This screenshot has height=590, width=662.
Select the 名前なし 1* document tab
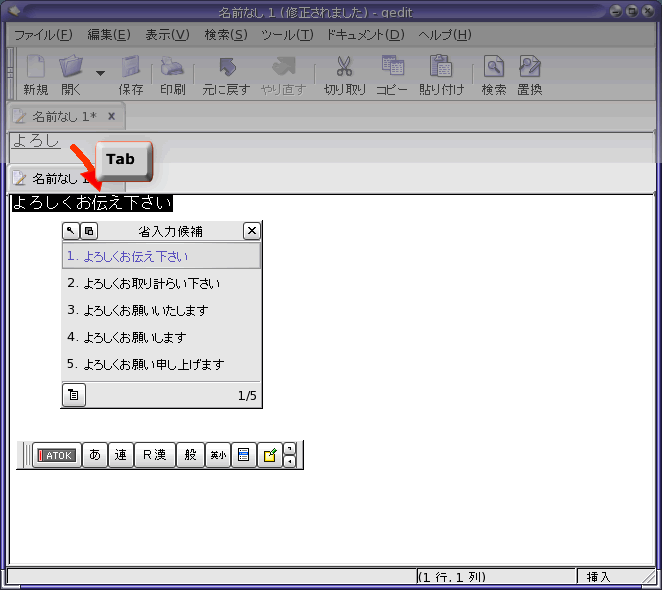(x=64, y=116)
